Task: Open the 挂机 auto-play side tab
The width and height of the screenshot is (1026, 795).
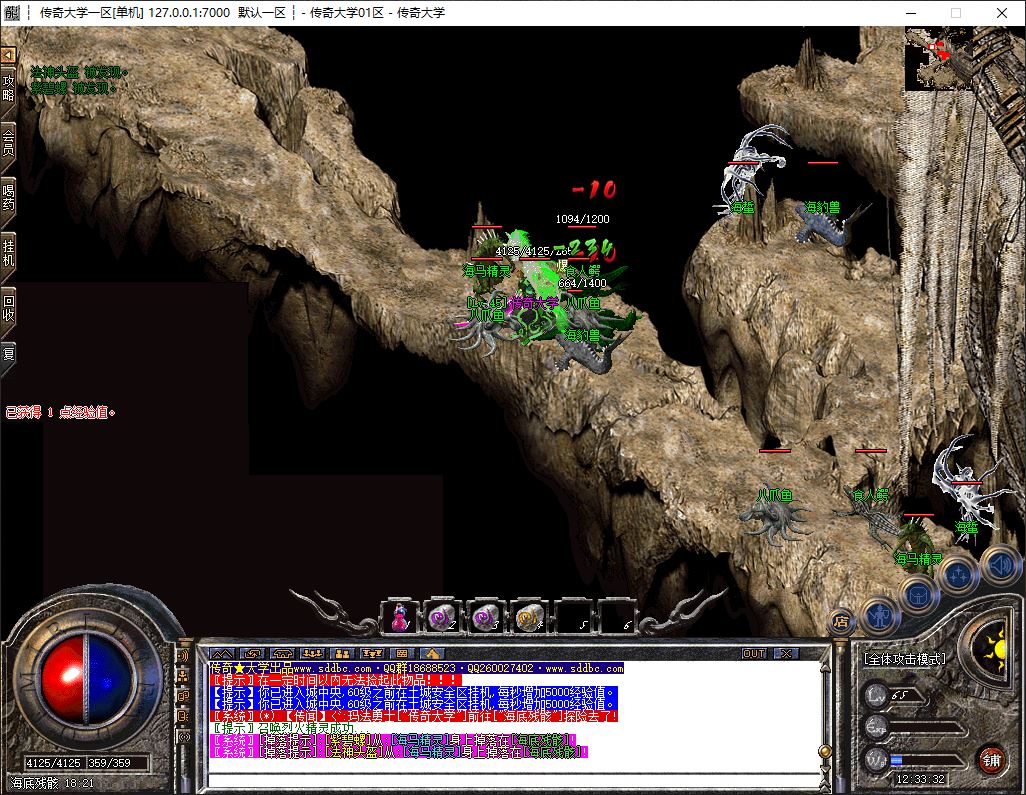Action: tap(8, 253)
